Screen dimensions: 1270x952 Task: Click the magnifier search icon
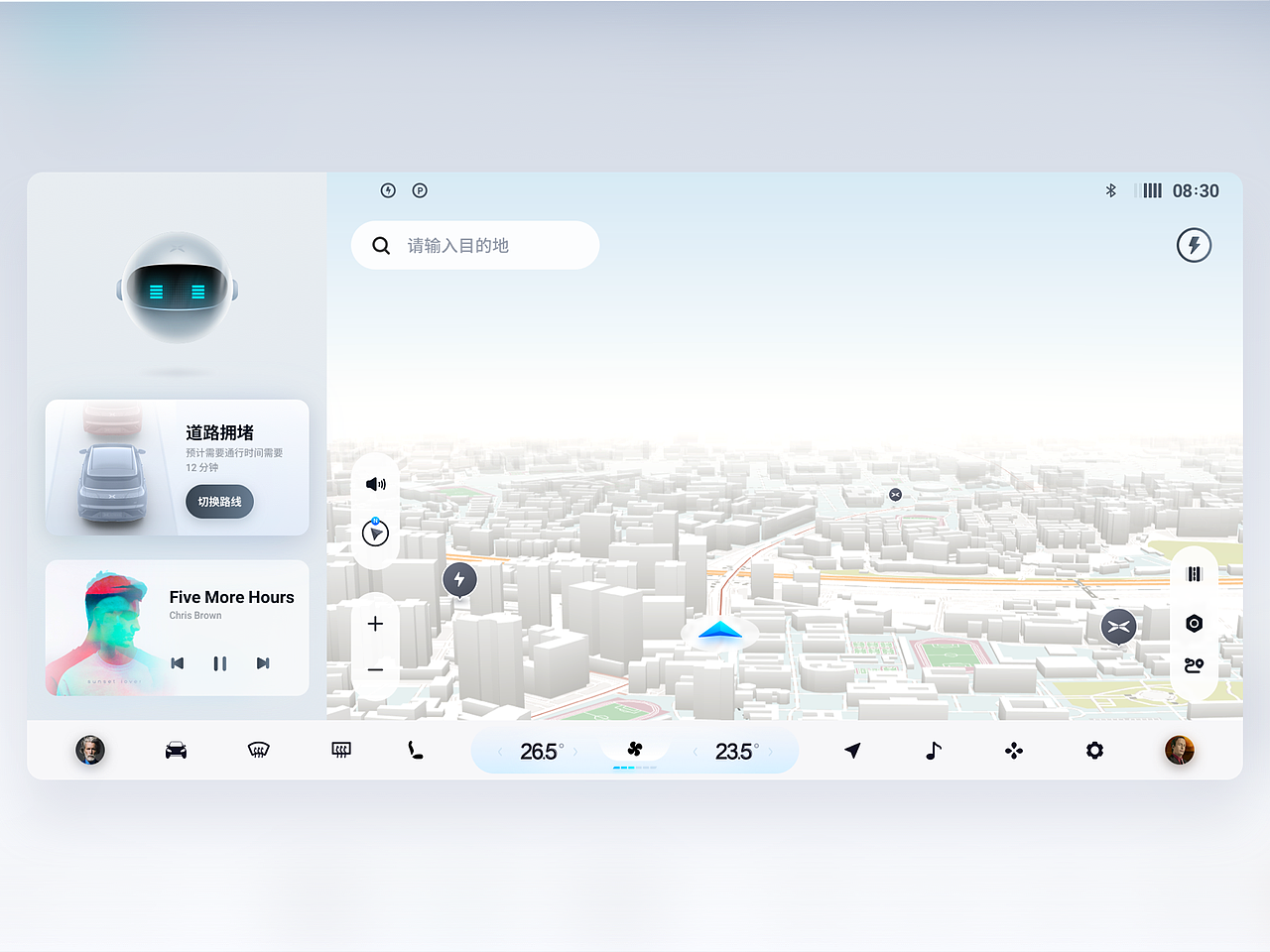click(x=381, y=245)
